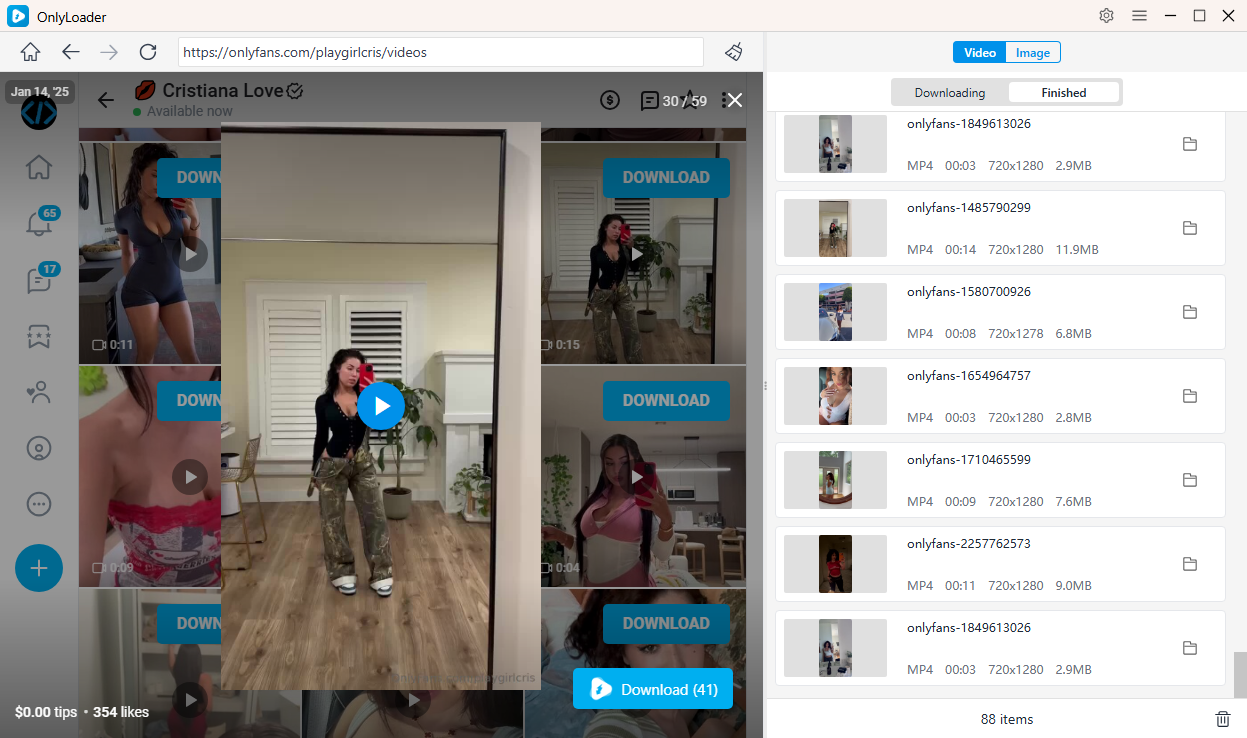Open the OnlyLoader settings gear
This screenshot has height=738, width=1247.
coord(1106,16)
